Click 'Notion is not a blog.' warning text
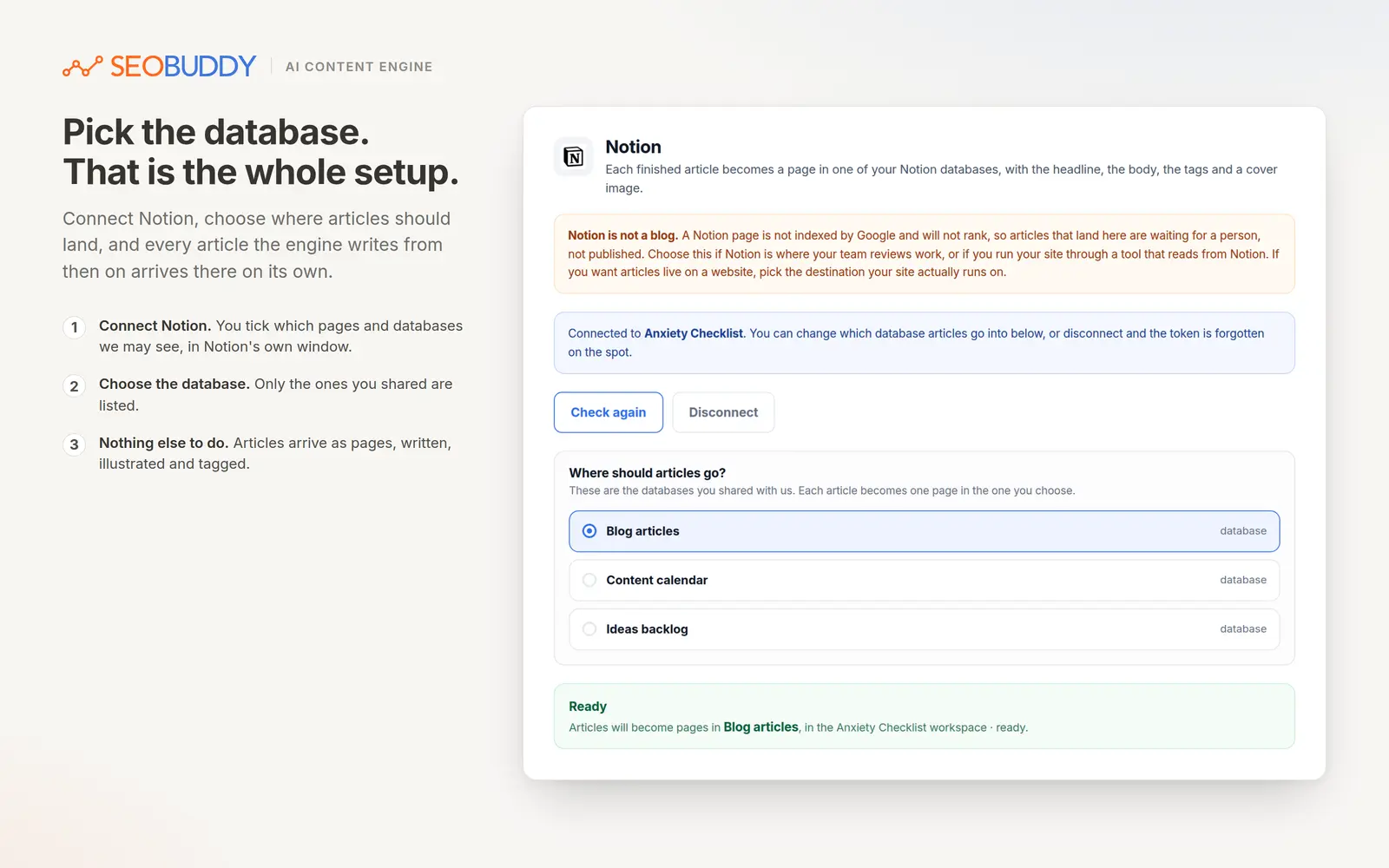This screenshot has height=868, width=1389. 622,235
